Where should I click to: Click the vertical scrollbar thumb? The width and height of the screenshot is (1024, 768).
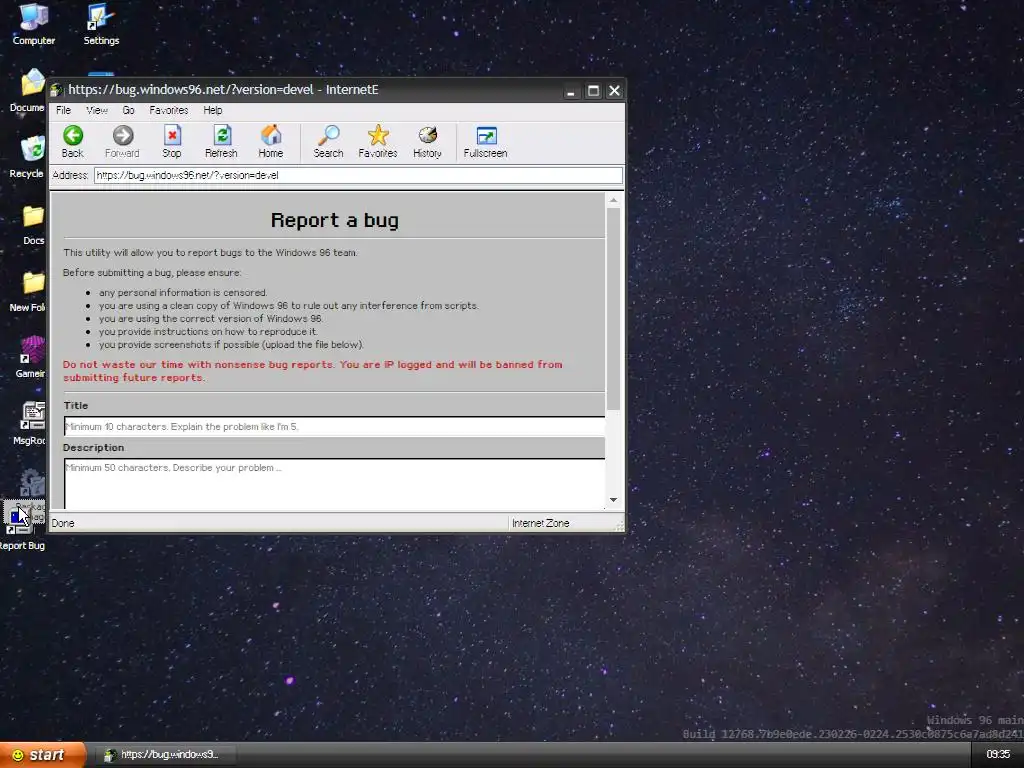point(613,309)
